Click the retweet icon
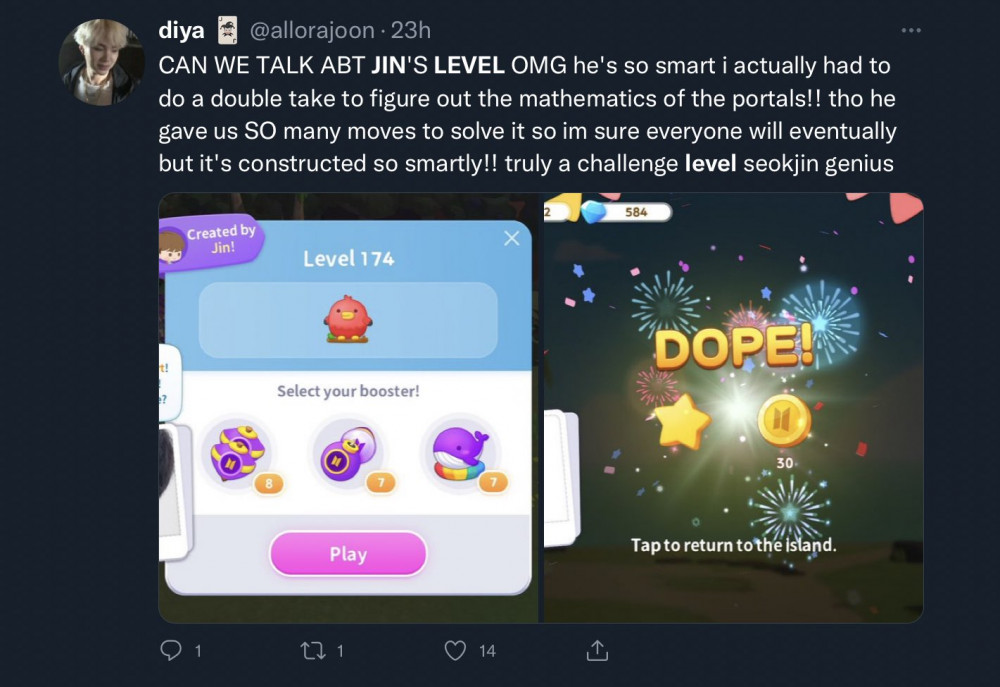Viewport: 1000px width, 687px height. click(312, 651)
